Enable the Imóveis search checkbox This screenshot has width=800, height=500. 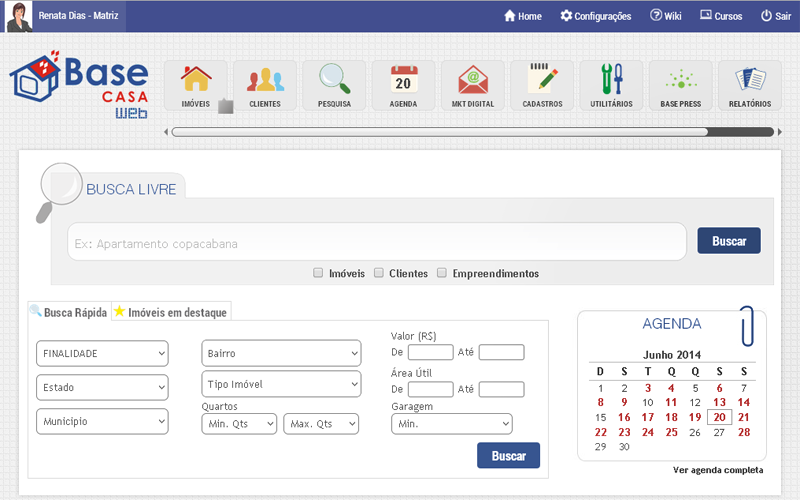click(x=318, y=273)
